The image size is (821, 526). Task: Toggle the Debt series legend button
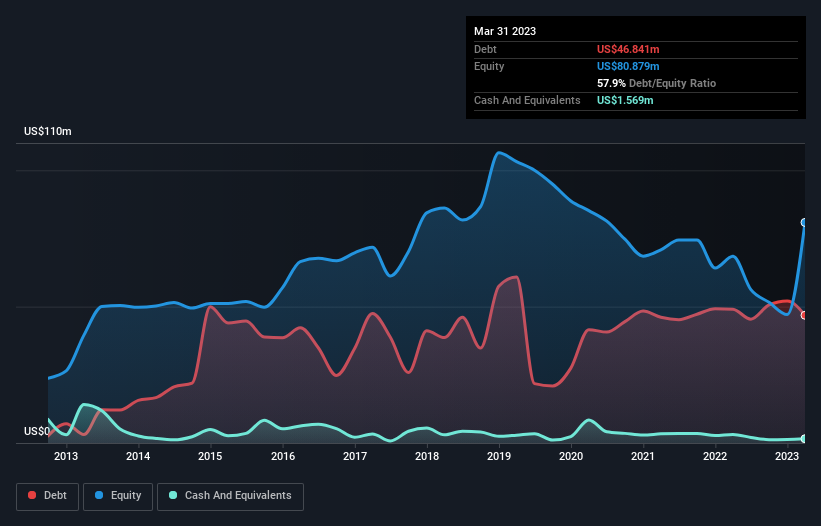[47, 496]
